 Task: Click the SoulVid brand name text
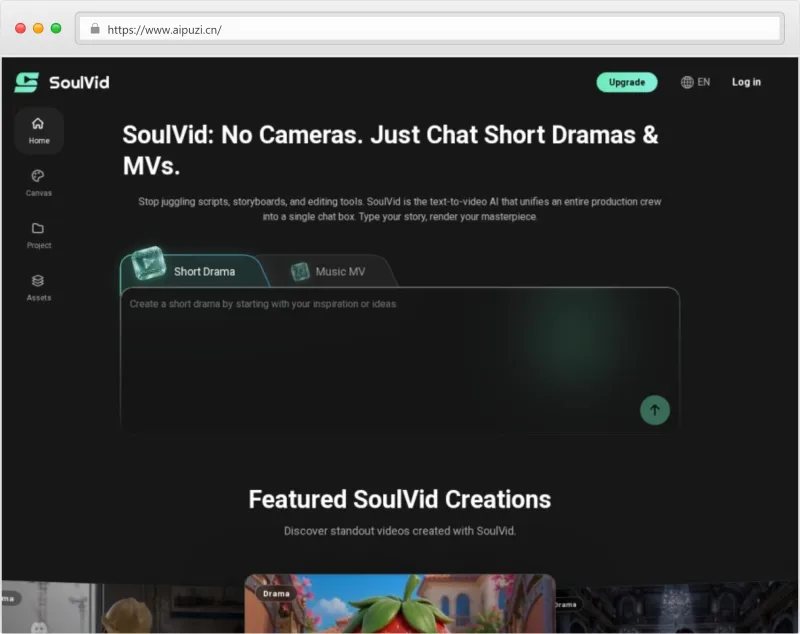[79, 83]
